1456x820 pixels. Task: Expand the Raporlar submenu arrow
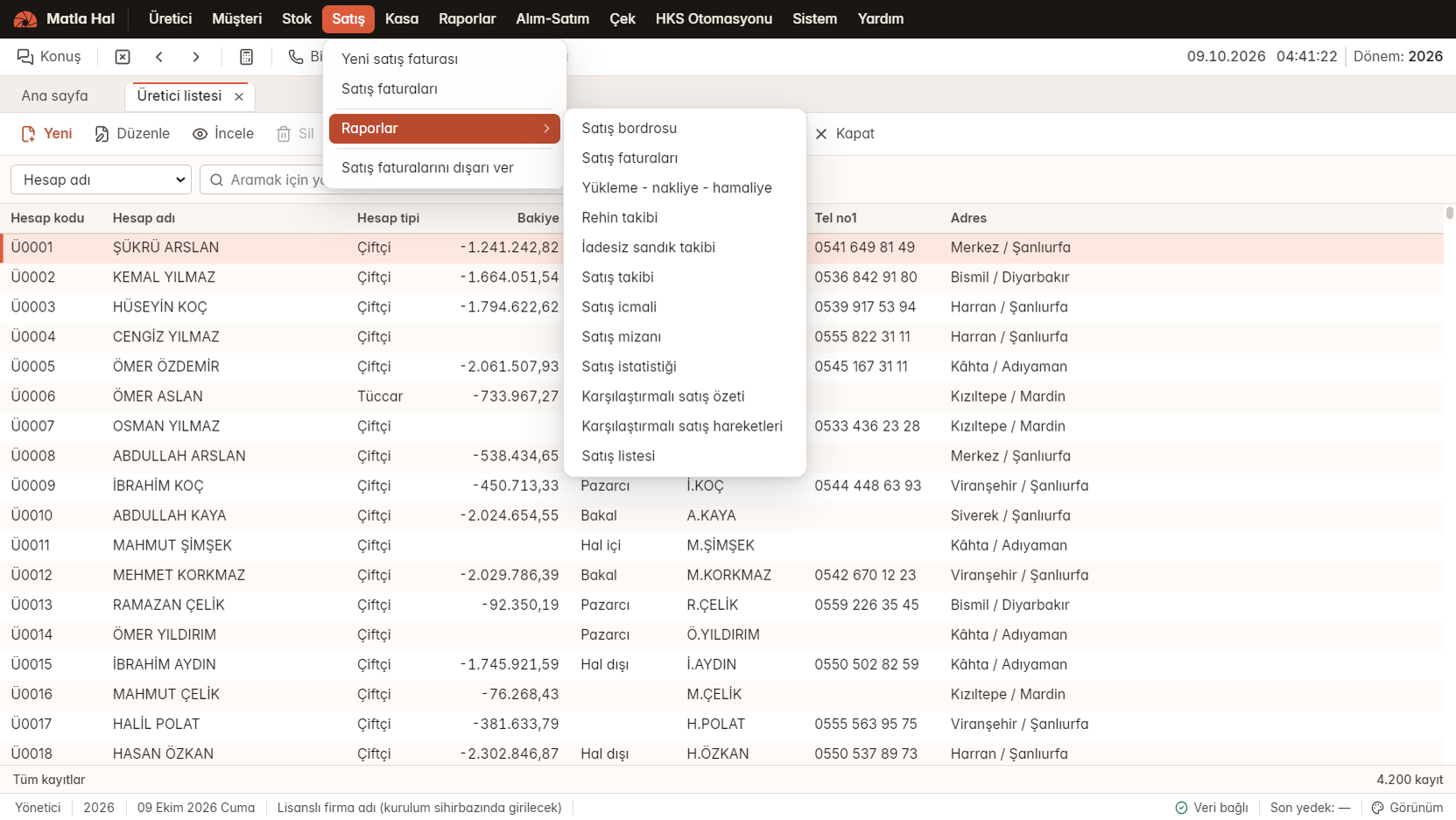pos(546,129)
